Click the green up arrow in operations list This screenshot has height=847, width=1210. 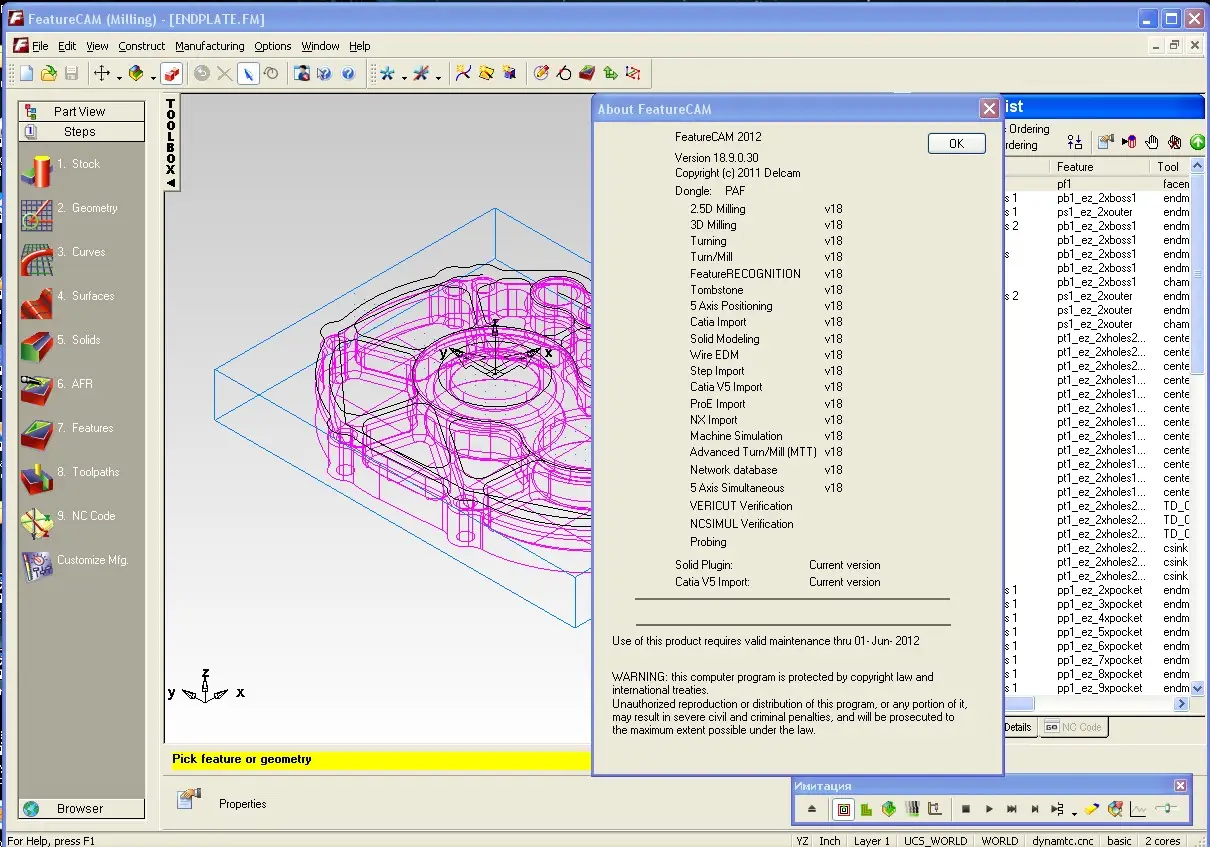pos(1197,142)
